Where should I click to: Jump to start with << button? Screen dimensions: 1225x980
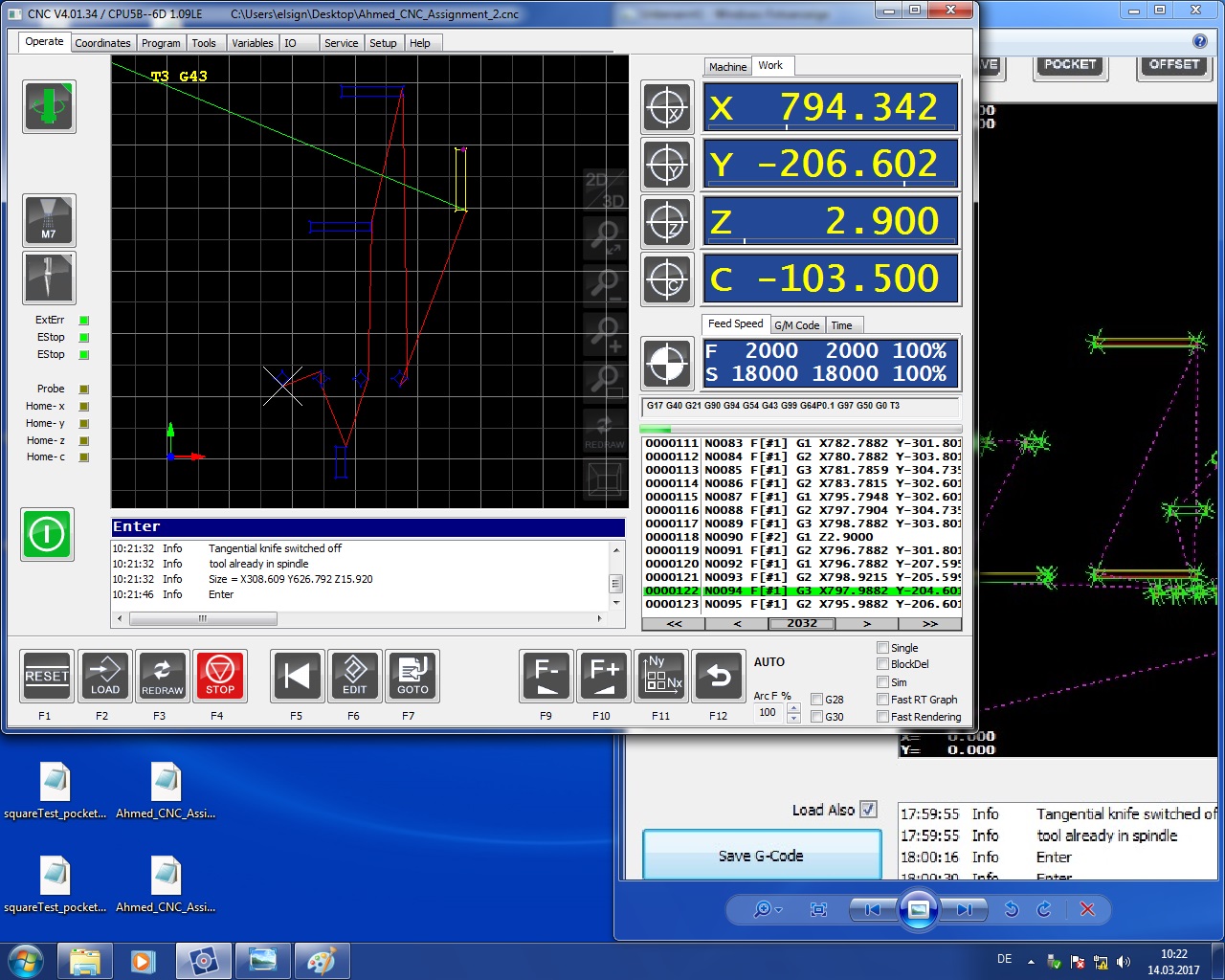pyautogui.click(x=674, y=623)
